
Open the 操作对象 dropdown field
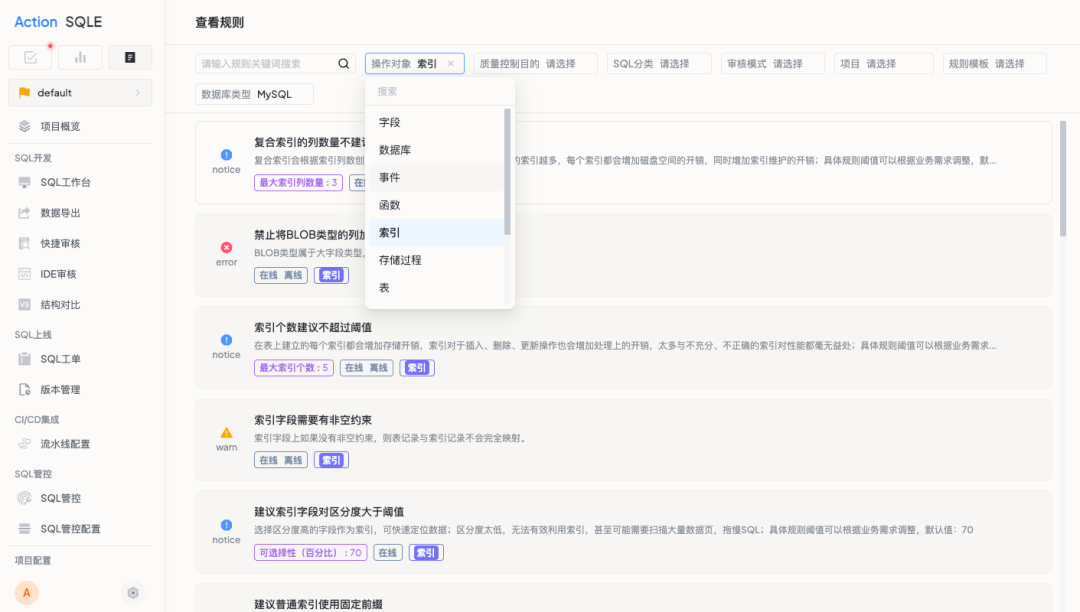[415, 63]
